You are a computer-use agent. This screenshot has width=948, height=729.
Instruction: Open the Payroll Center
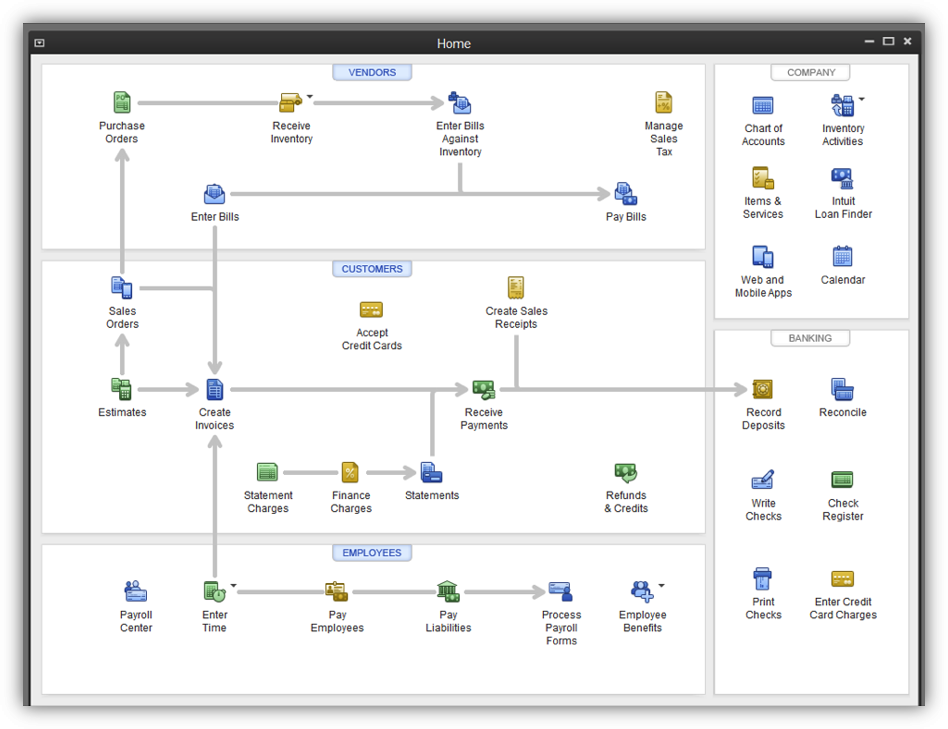(x=135, y=590)
